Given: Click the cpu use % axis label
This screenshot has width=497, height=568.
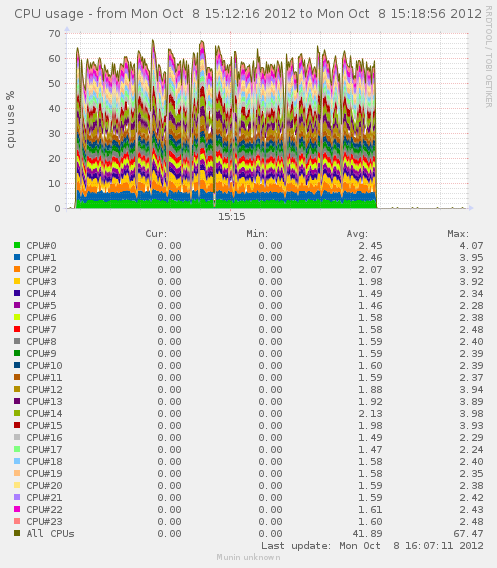Looking at the screenshot, I should click(x=11, y=120).
